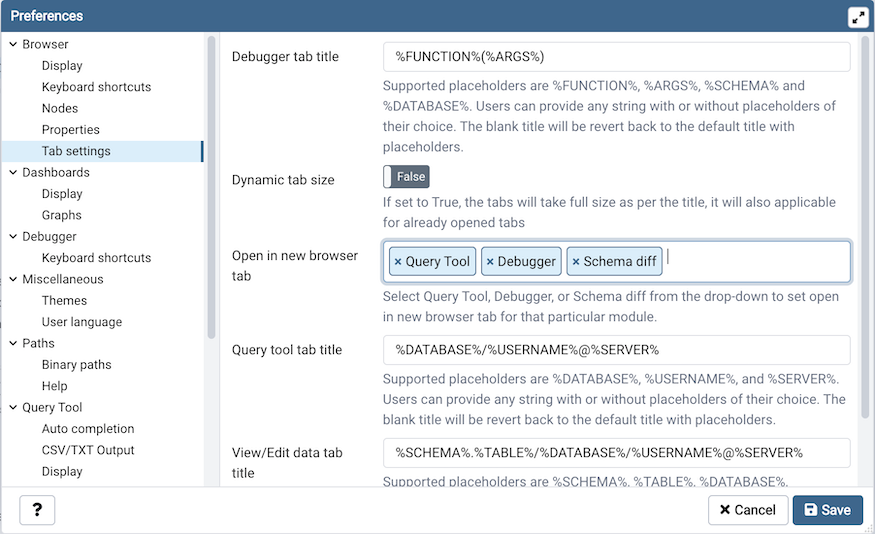This screenshot has width=875, height=534.
Task: Click the 'Debugger tab title' label
Action: [285, 57]
